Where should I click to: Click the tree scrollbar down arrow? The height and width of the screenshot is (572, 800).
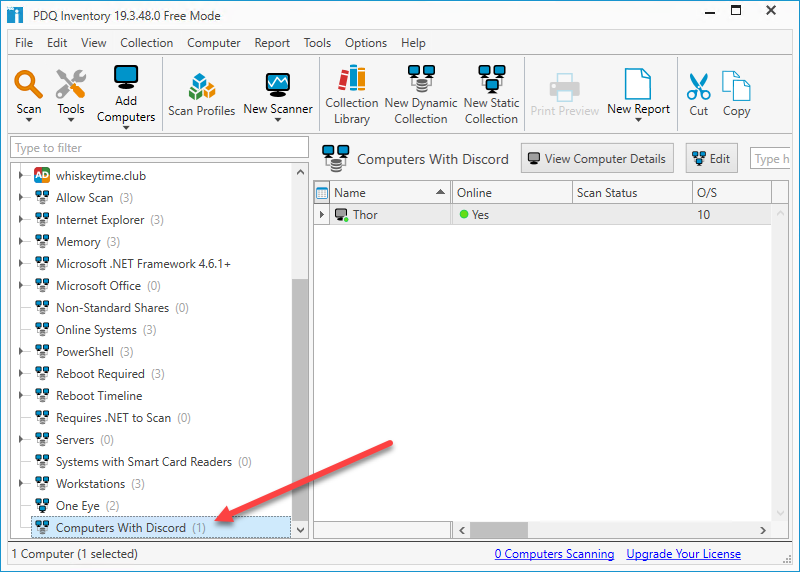(x=301, y=530)
